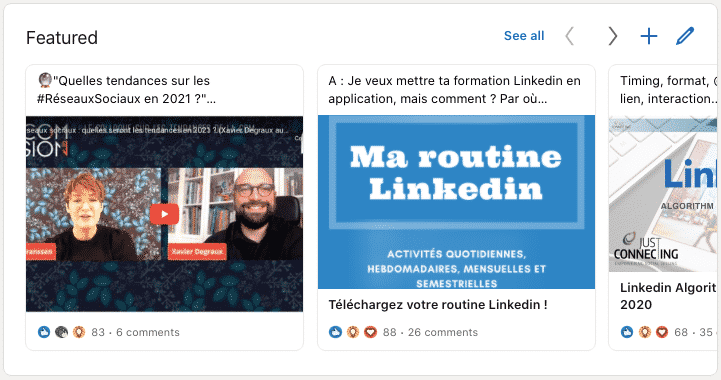Viewport: 721px width, 380px height.
Task: Open the See all link
Action: (x=524, y=36)
